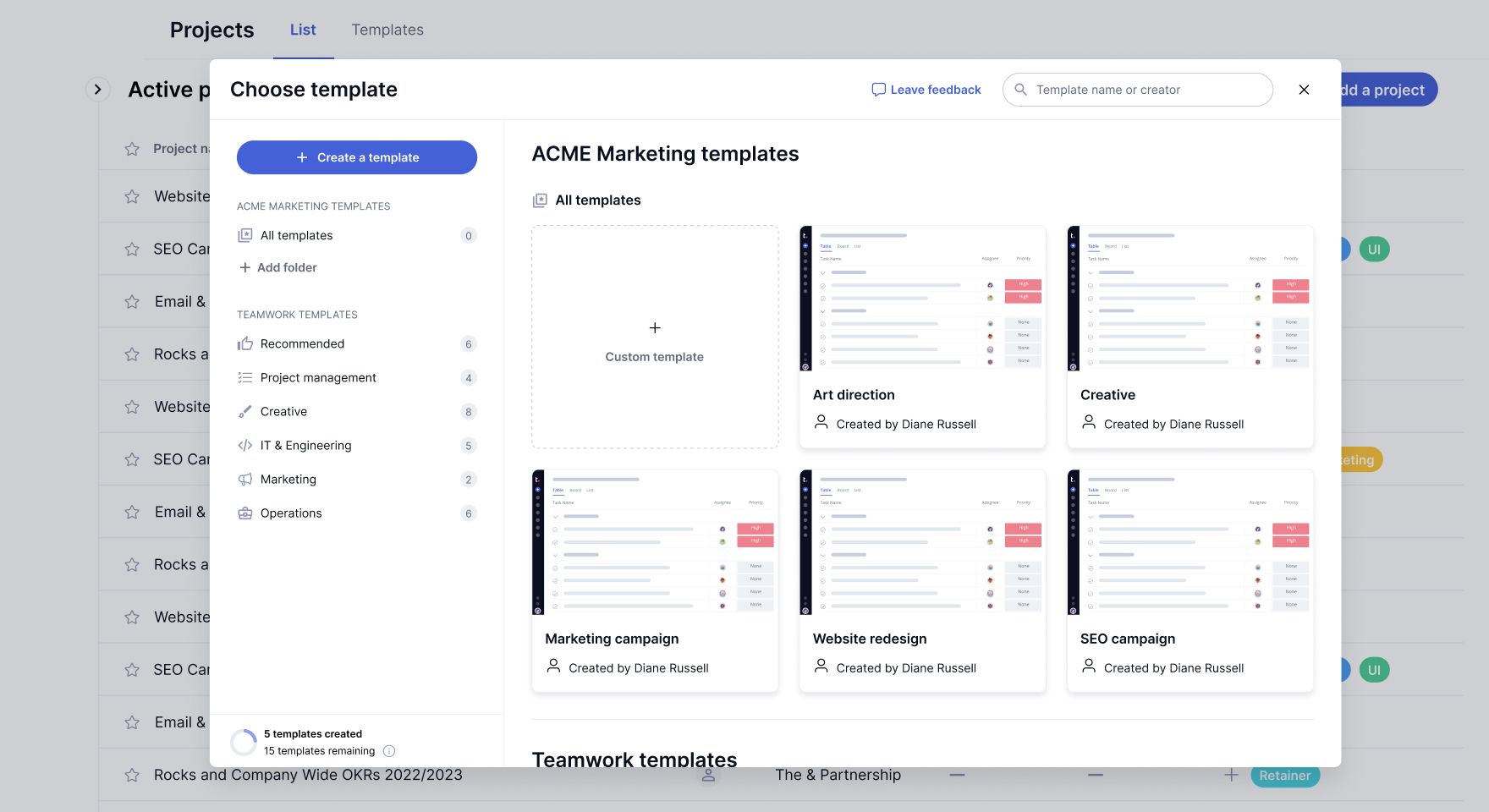Viewport: 1489px width, 812px height.
Task: Click the person icon in Rocks and Company row
Action: tap(709, 775)
